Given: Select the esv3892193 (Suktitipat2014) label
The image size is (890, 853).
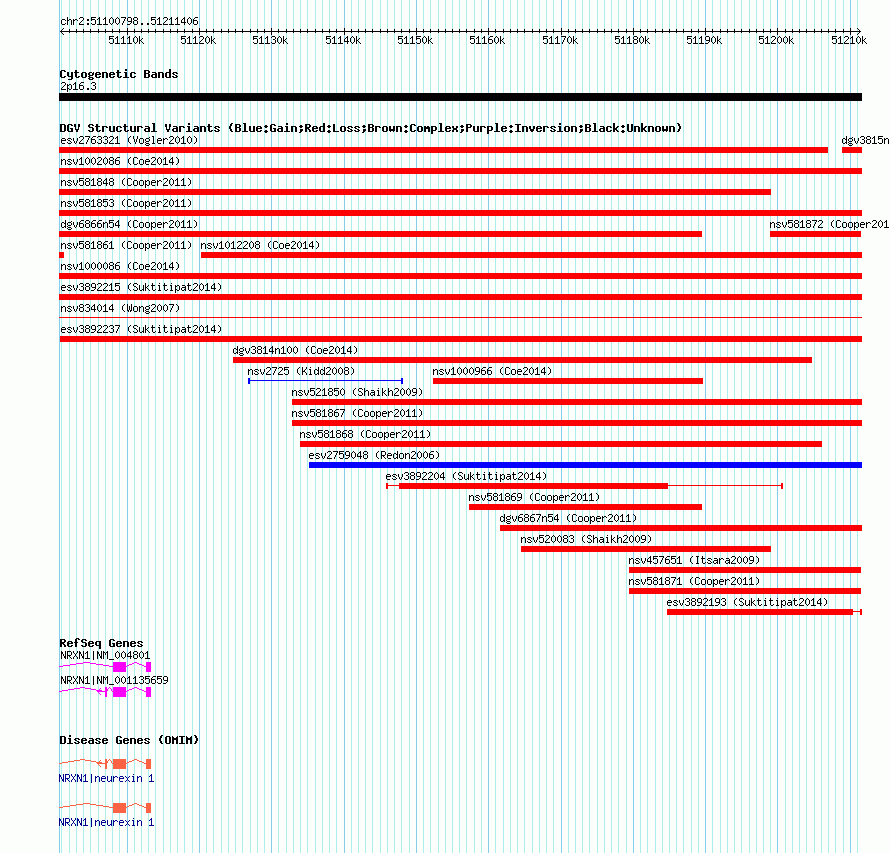Looking at the screenshot, I should [x=748, y=602].
